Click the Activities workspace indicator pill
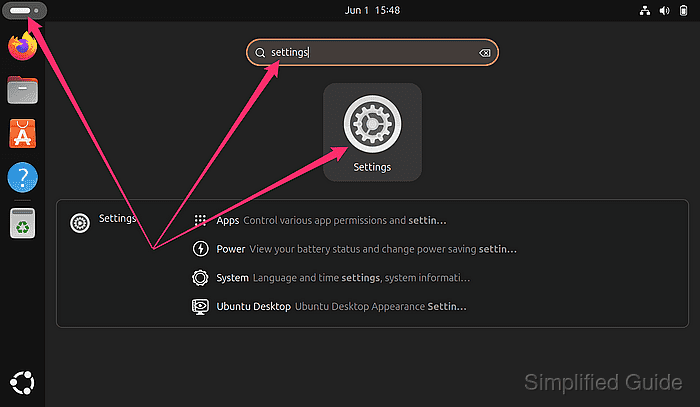 [x=24, y=10]
